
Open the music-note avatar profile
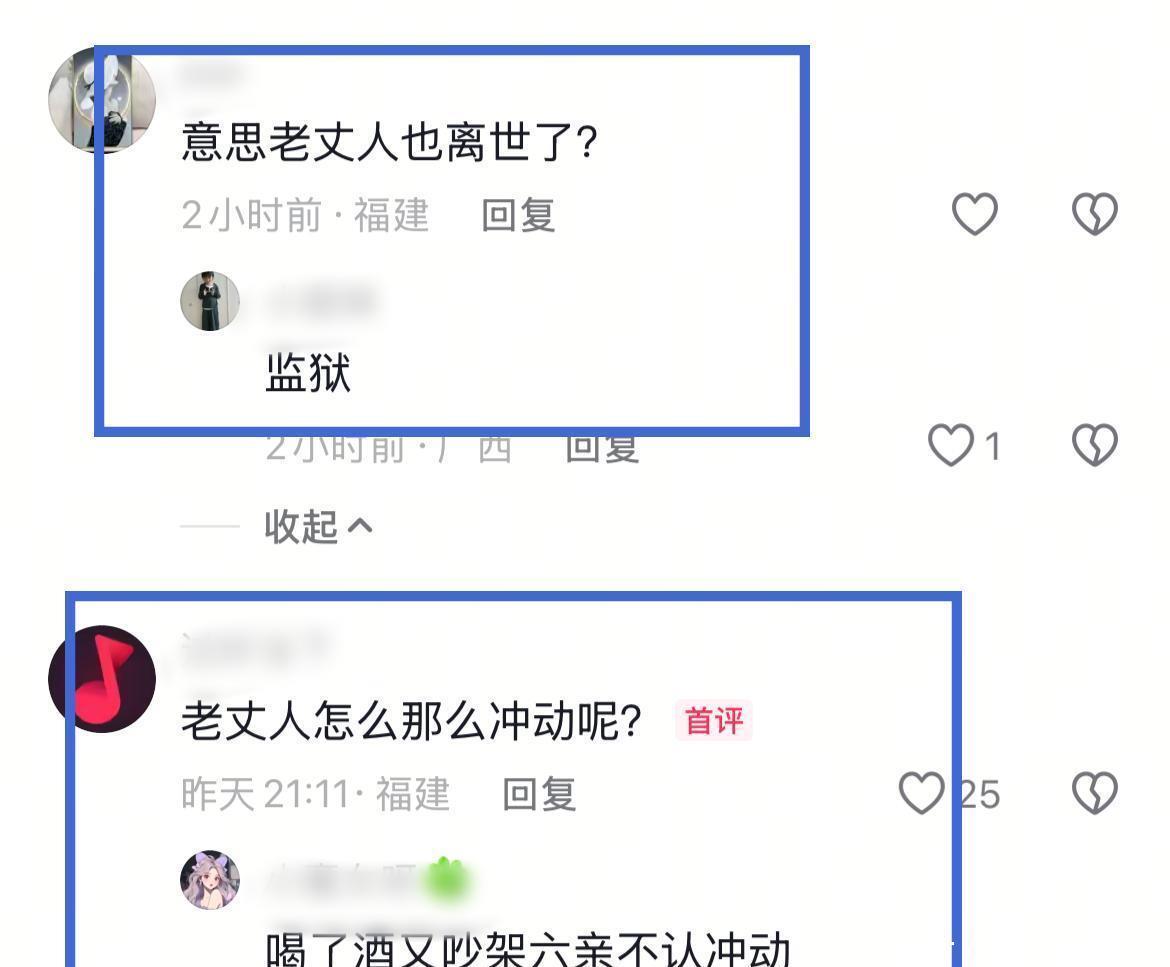tap(102, 679)
